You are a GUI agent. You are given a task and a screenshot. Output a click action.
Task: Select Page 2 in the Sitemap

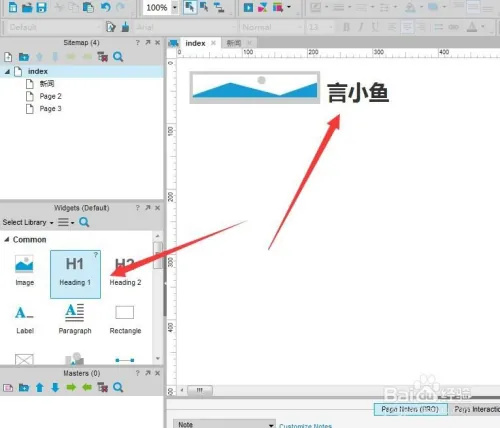[50, 96]
